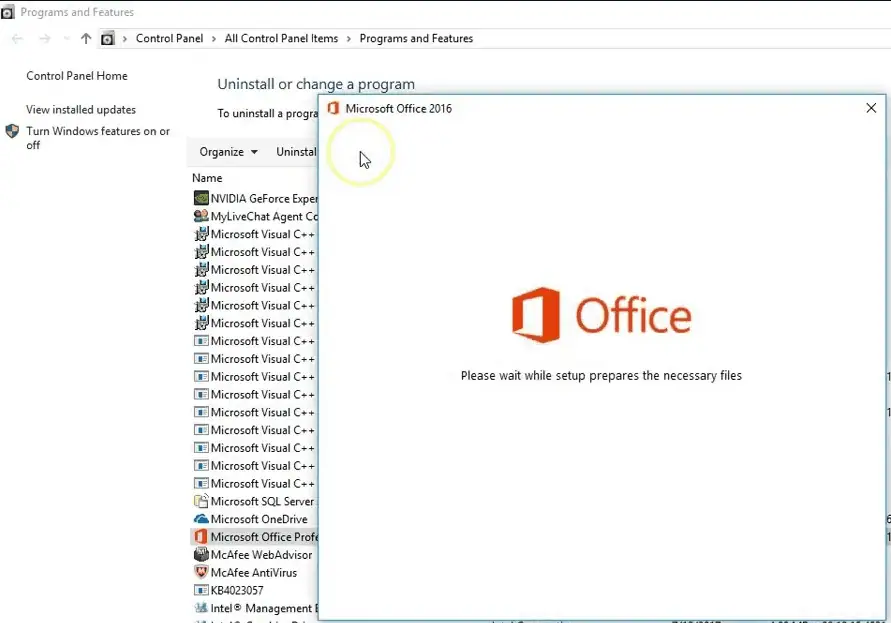Click the Uninstall toolbar button
The width and height of the screenshot is (891, 623).
(295, 152)
